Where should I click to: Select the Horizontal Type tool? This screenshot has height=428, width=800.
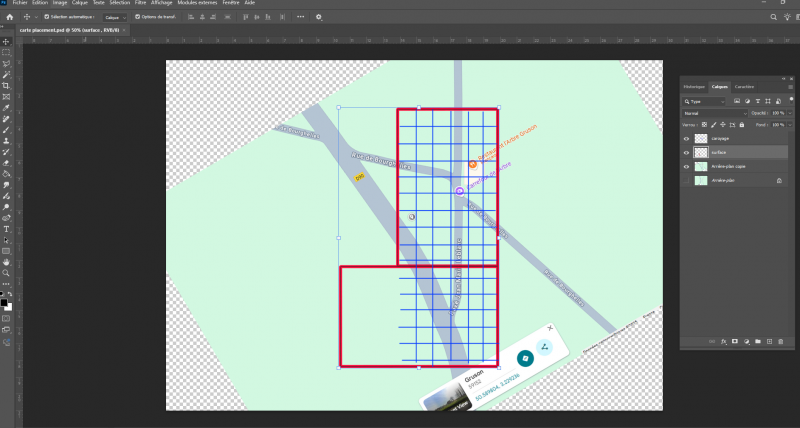(x=6, y=229)
